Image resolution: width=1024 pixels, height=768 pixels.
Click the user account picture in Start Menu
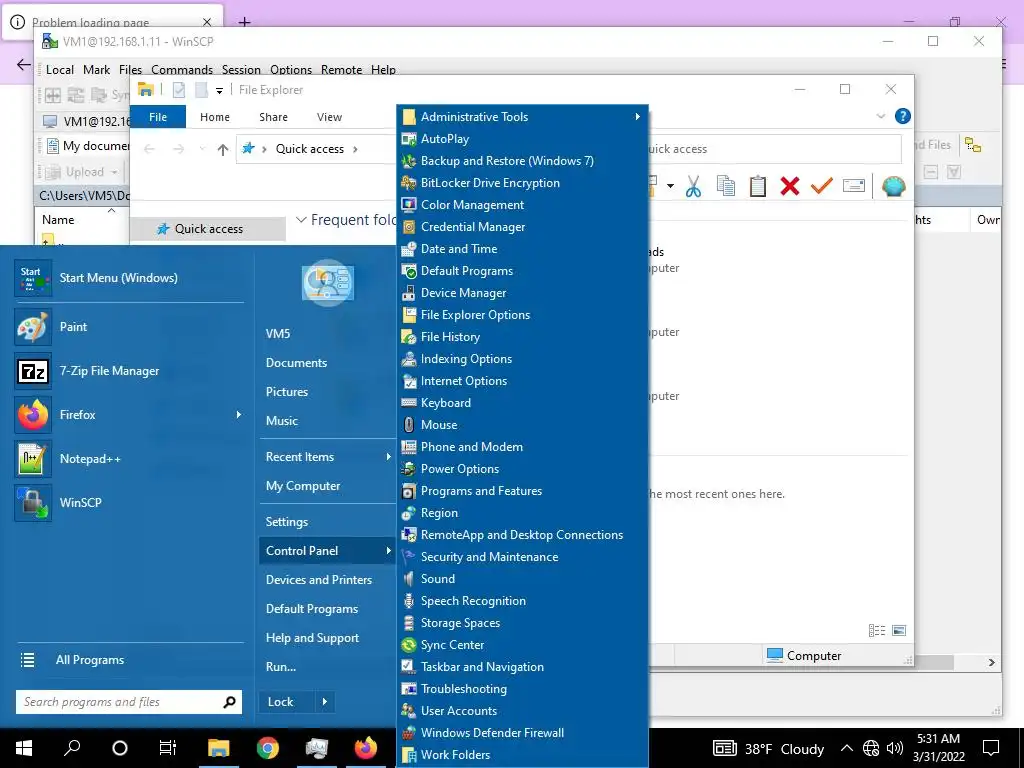328,282
